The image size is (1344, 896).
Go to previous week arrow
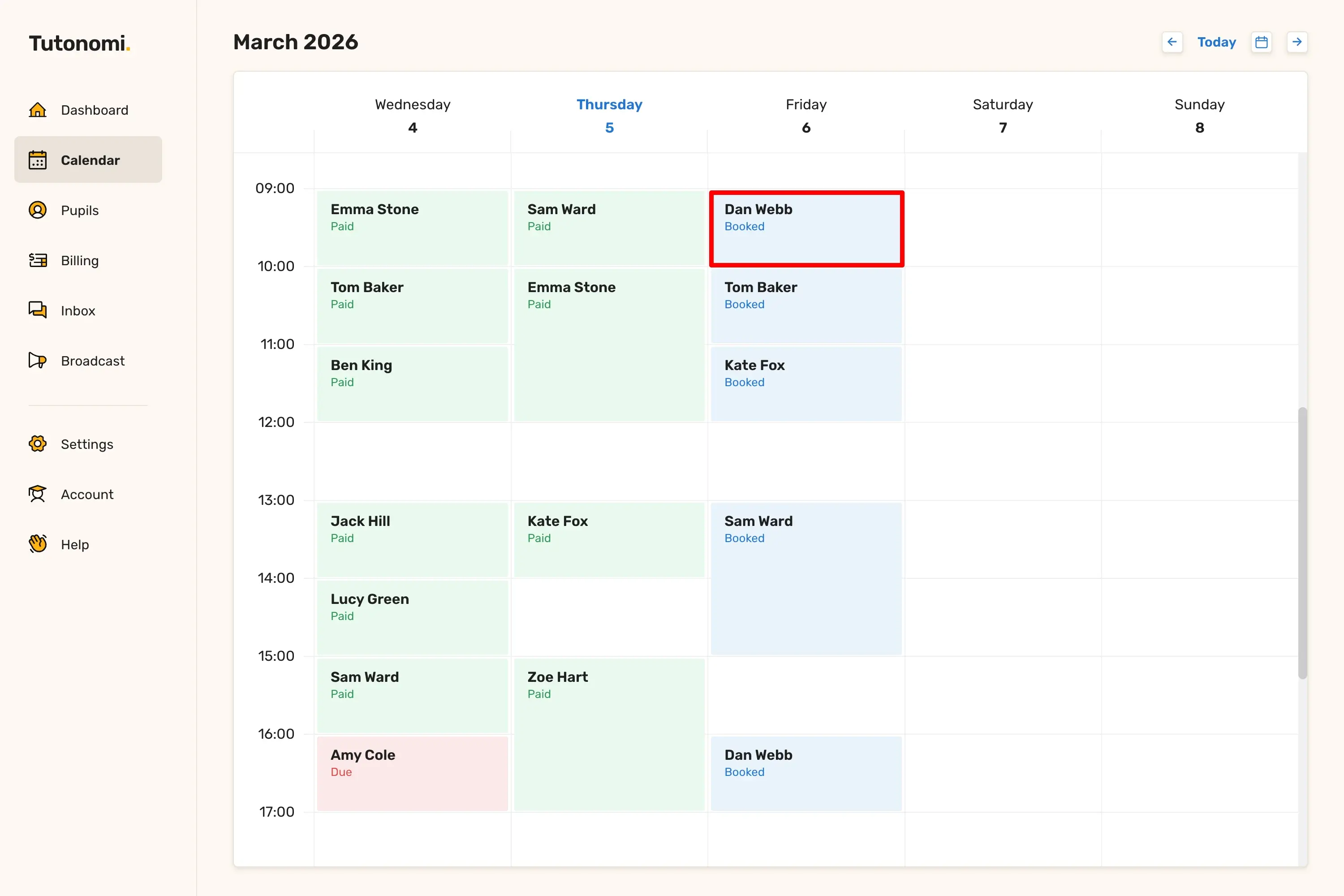(x=1172, y=42)
